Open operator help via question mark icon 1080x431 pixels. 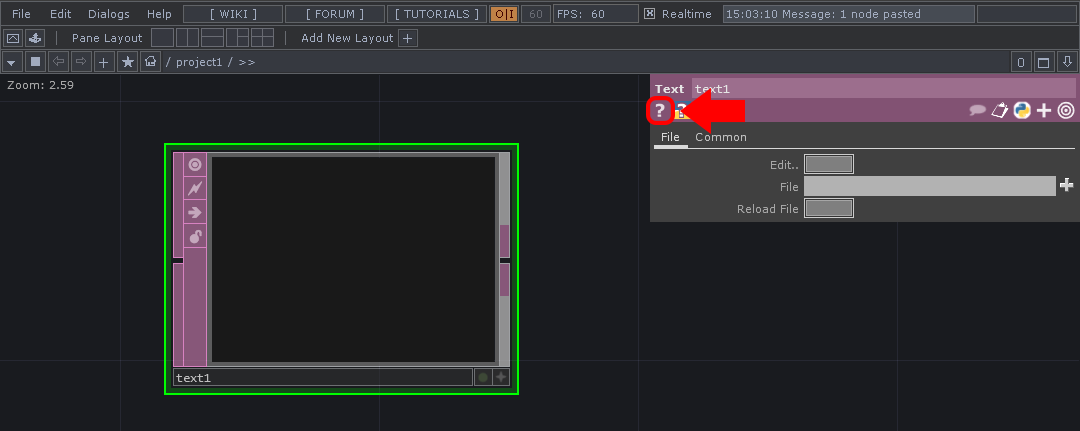[660, 111]
